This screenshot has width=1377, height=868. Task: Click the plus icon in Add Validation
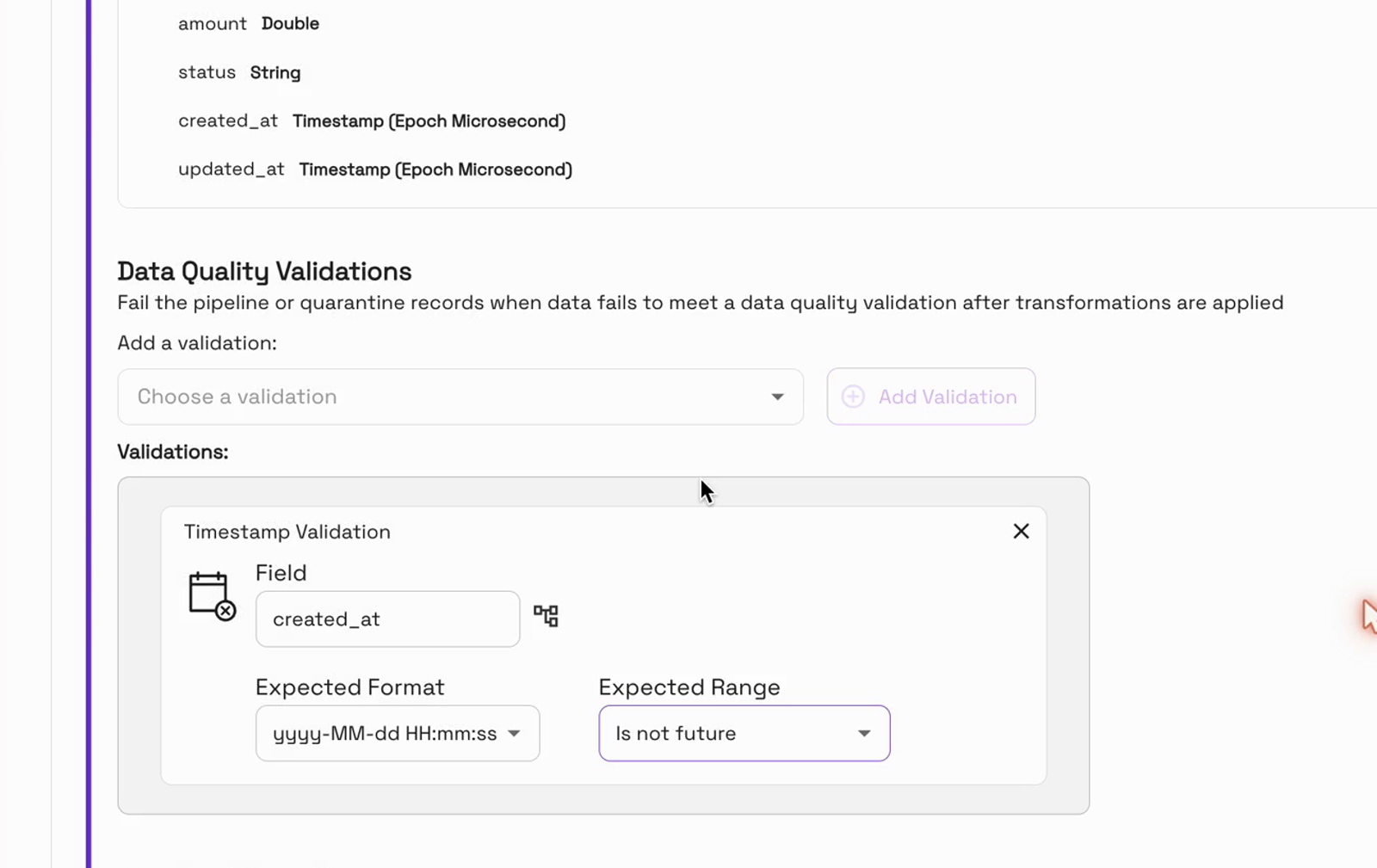(x=853, y=397)
